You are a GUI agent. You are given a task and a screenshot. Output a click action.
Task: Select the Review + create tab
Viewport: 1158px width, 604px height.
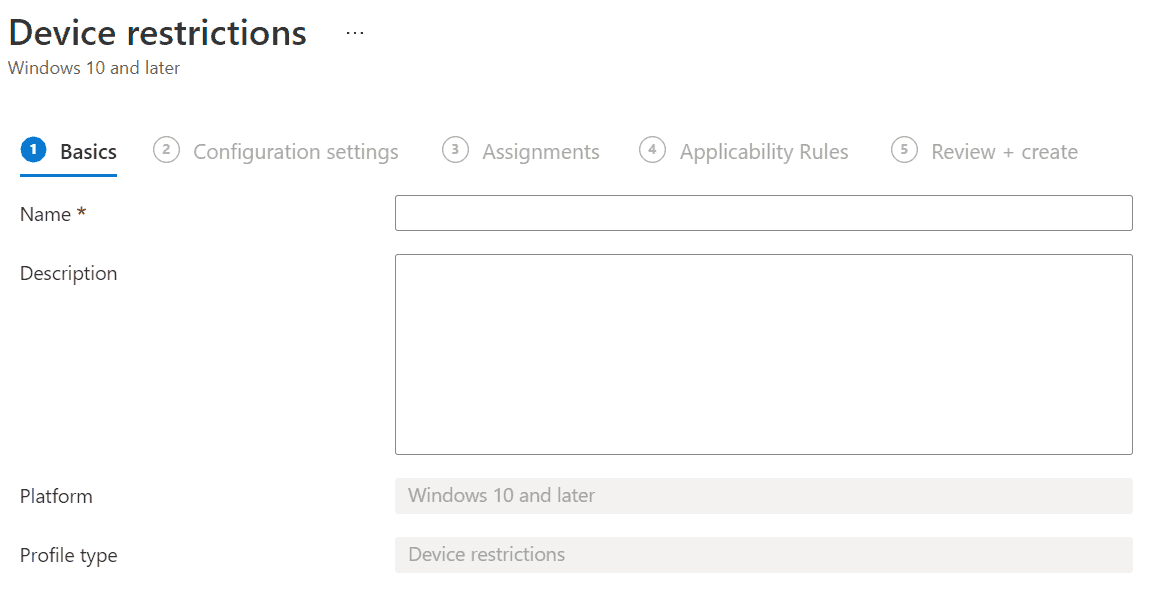click(1004, 151)
